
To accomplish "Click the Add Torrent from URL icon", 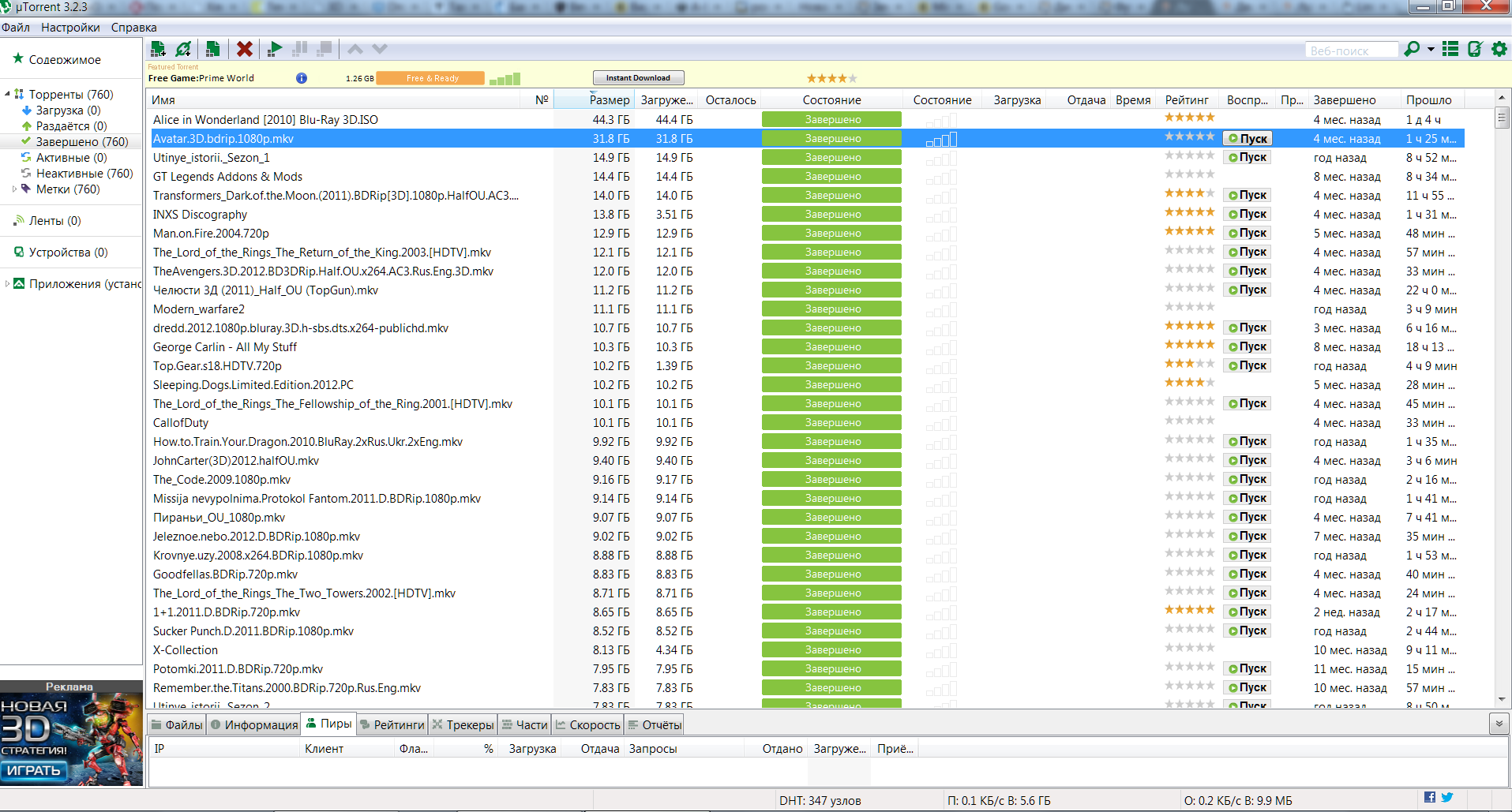I will pos(183,49).
